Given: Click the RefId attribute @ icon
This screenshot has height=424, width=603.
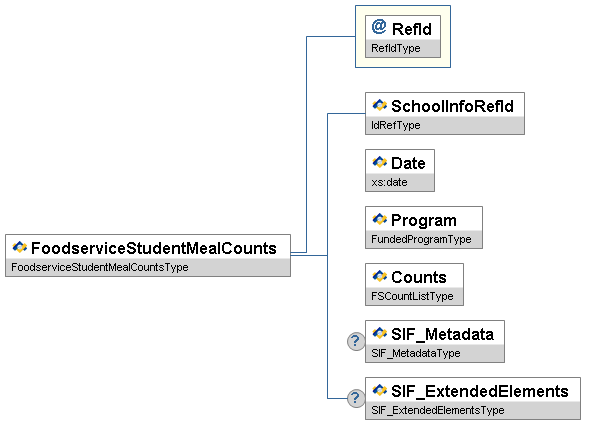Looking at the screenshot, I should pyautogui.click(x=378, y=28).
